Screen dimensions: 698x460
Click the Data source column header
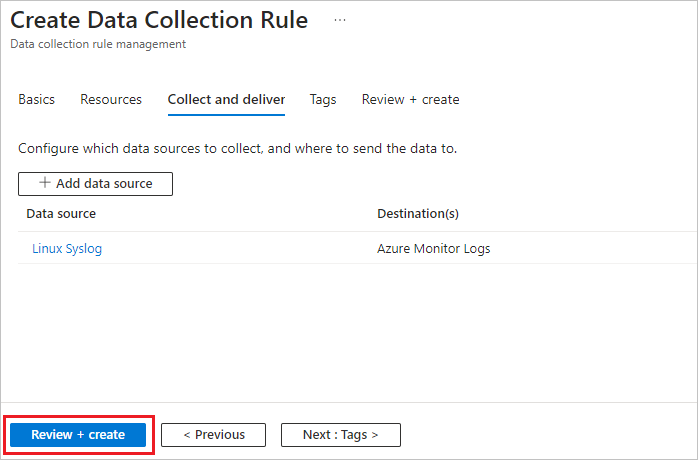(61, 214)
